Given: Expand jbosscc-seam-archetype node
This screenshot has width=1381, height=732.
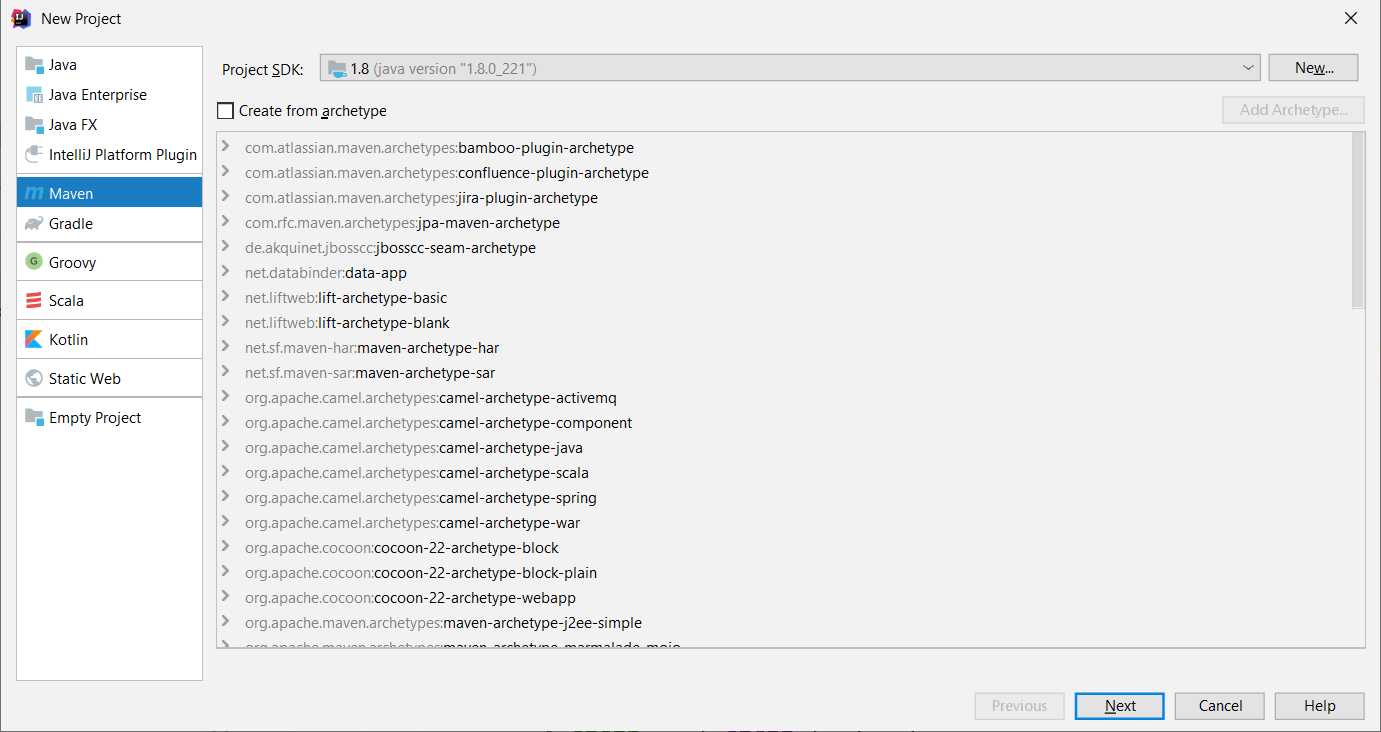Looking at the screenshot, I should coord(226,247).
